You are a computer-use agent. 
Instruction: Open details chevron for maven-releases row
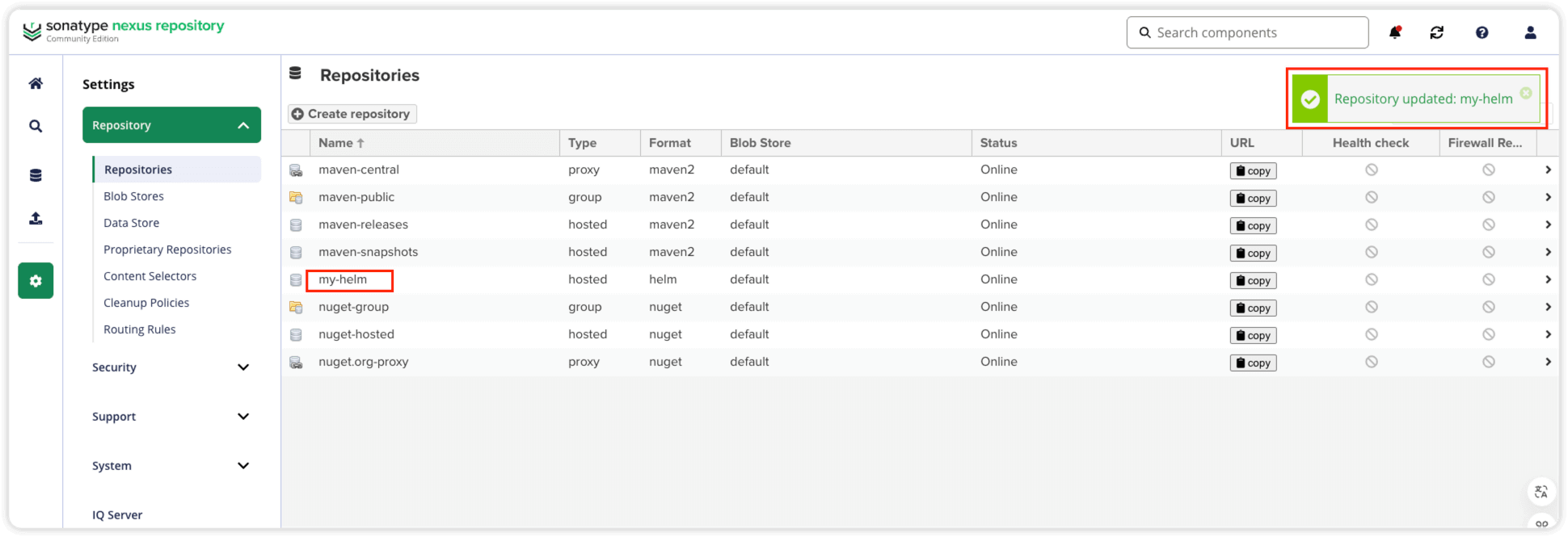point(1548,224)
